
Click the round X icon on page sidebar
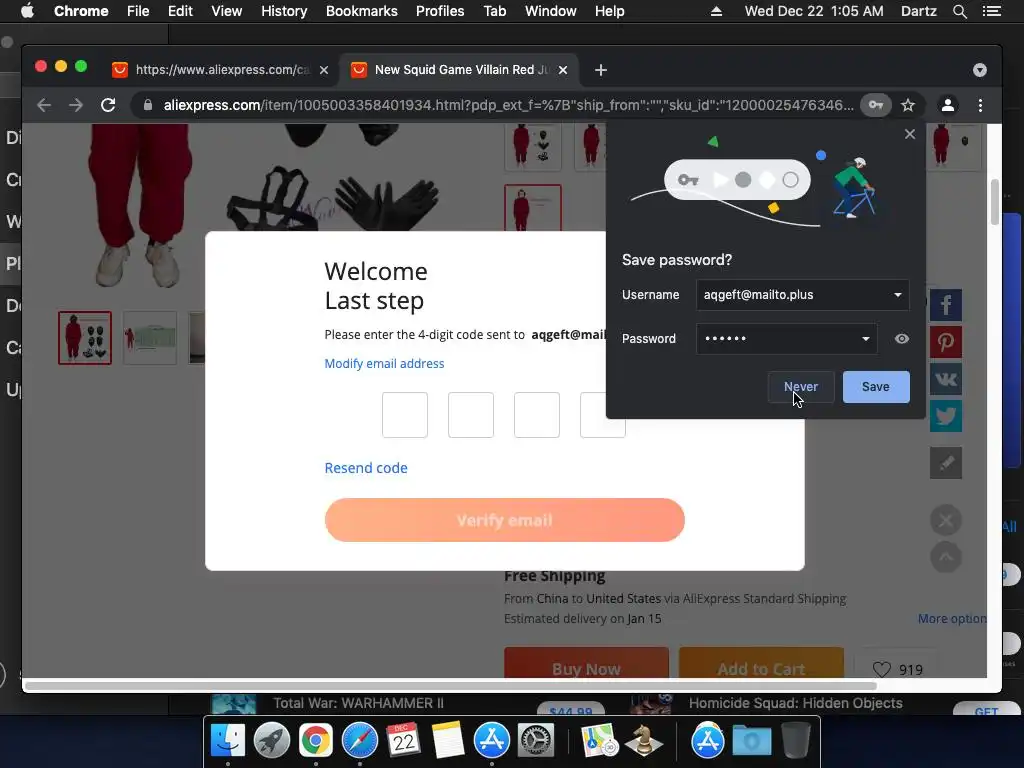[946, 520]
